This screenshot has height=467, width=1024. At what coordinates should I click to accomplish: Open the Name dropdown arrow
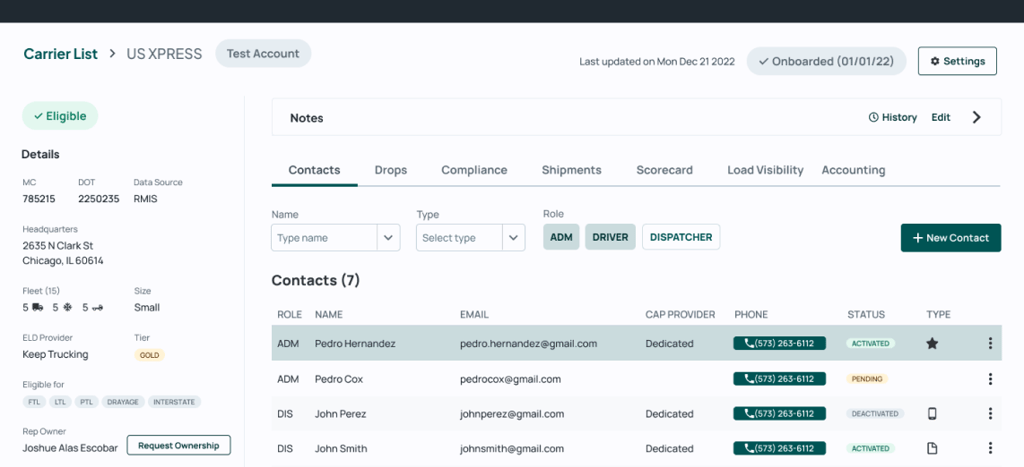[388, 238]
